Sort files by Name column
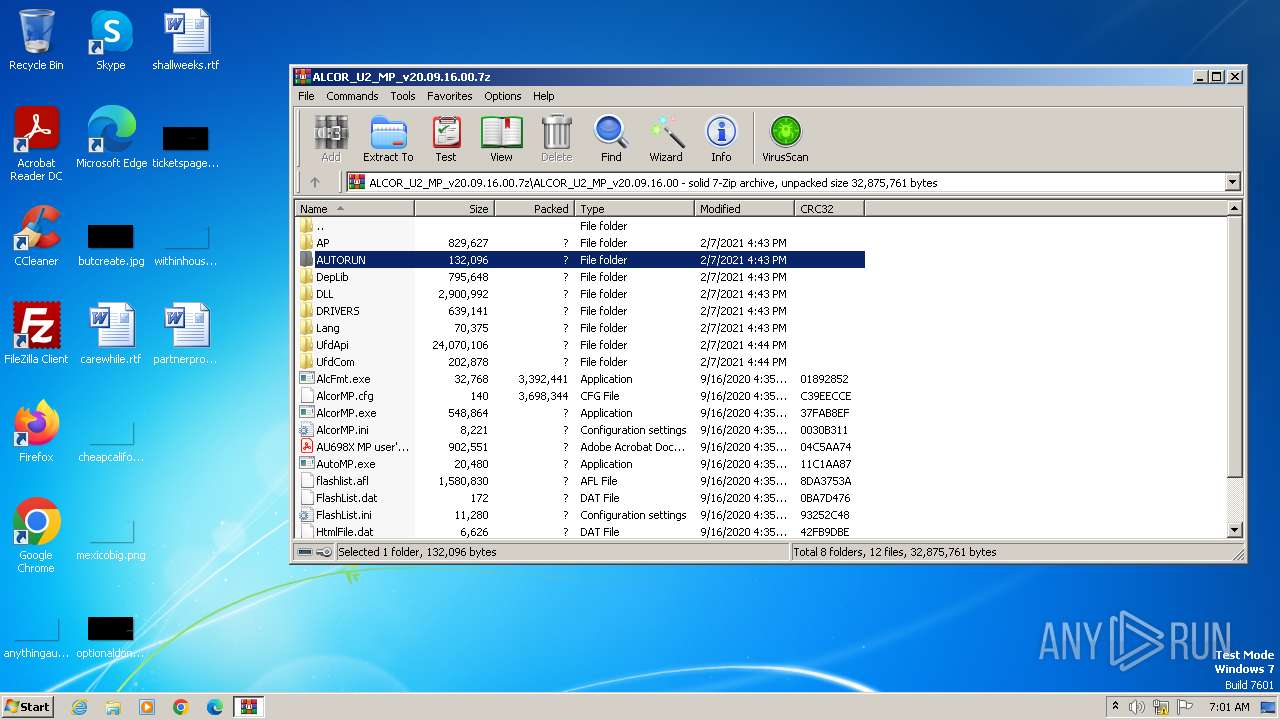This screenshot has width=1280, height=720. click(x=354, y=209)
